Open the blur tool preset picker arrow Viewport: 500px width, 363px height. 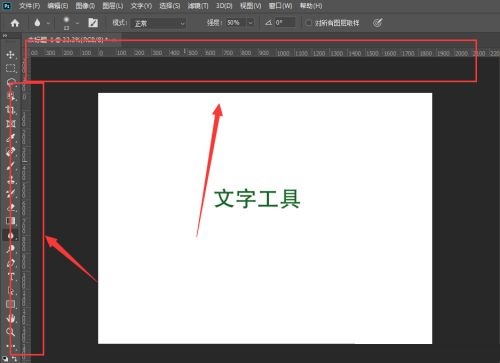tap(48, 23)
